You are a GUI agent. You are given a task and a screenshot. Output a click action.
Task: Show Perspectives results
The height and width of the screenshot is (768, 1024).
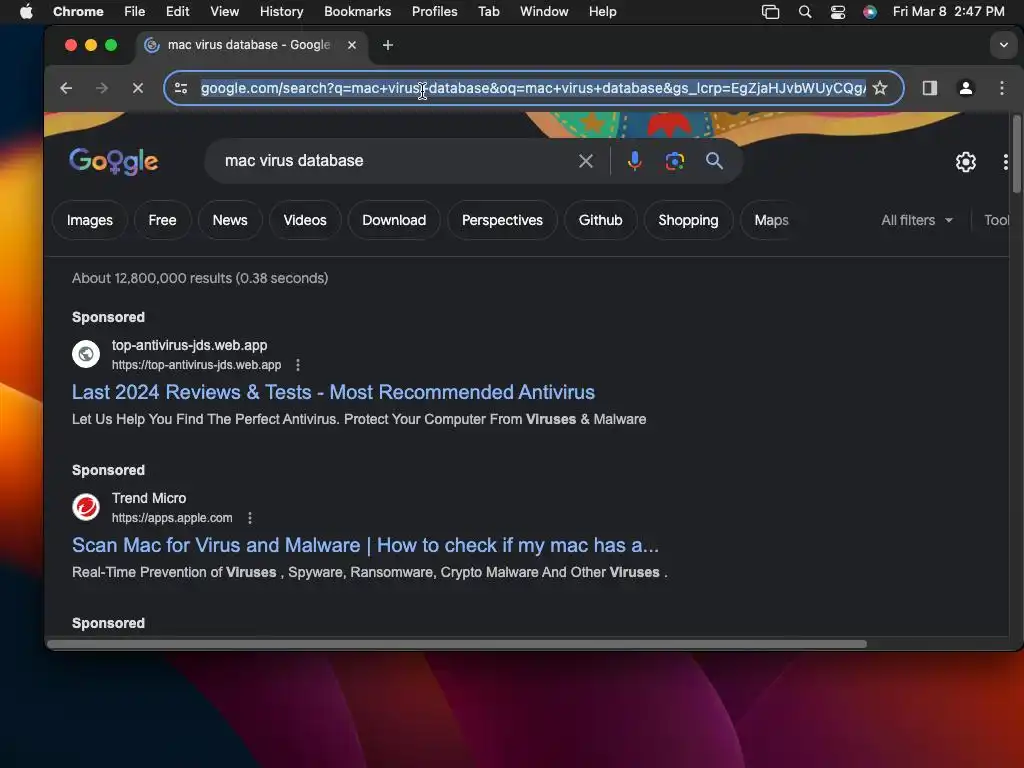click(x=502, y=220)
